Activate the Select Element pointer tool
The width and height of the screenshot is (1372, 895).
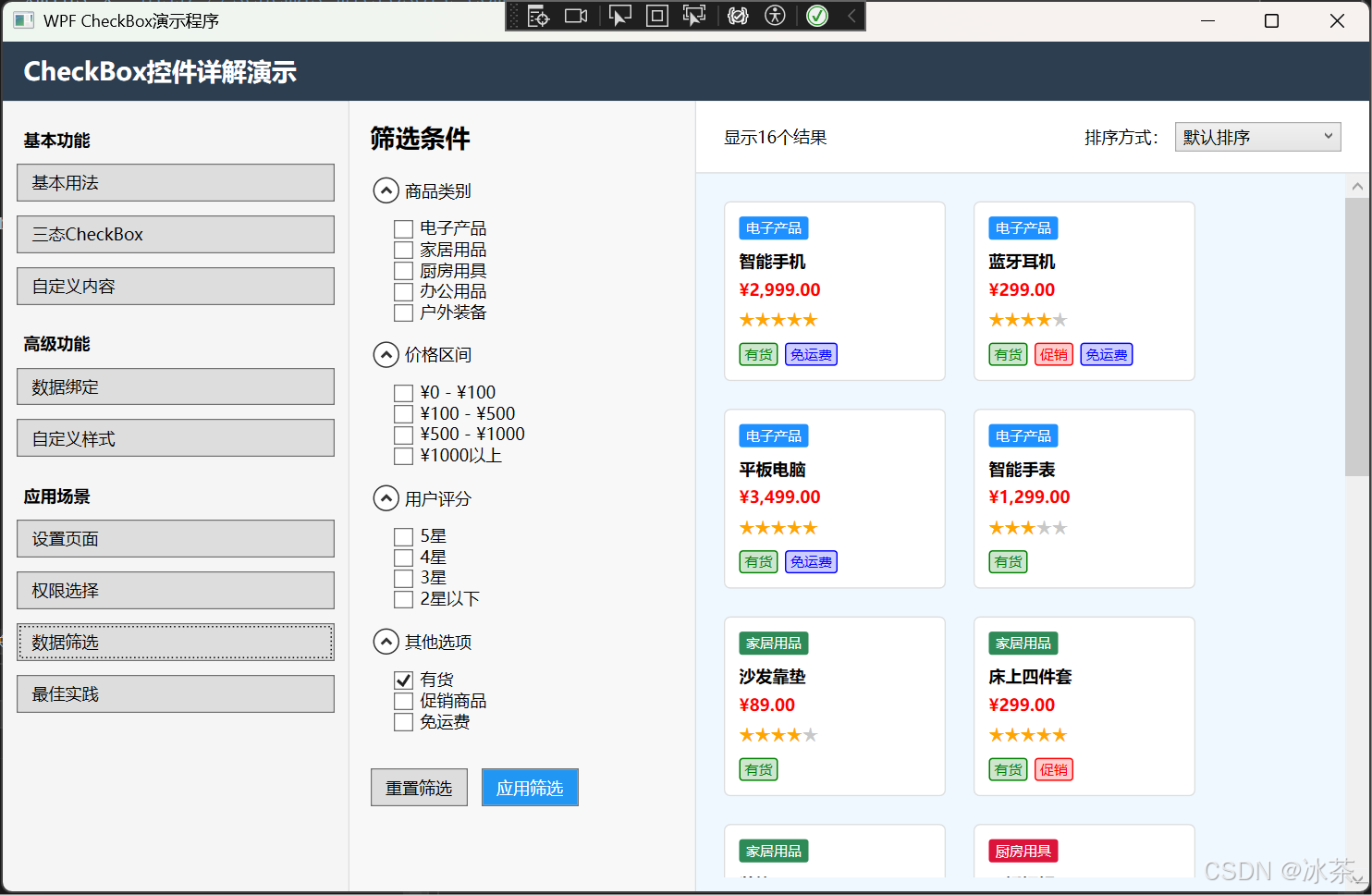point(619,16)
